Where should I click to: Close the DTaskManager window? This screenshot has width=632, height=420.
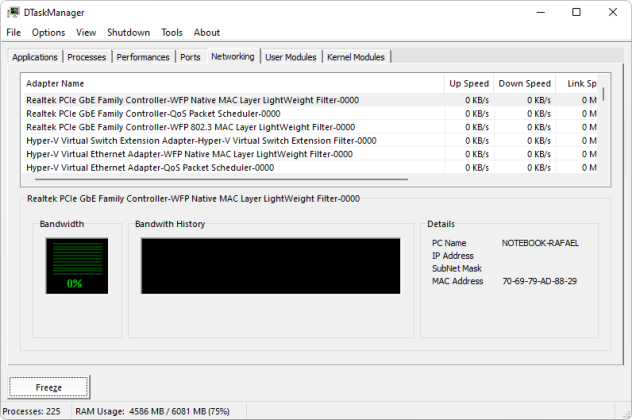coord(613,12)
